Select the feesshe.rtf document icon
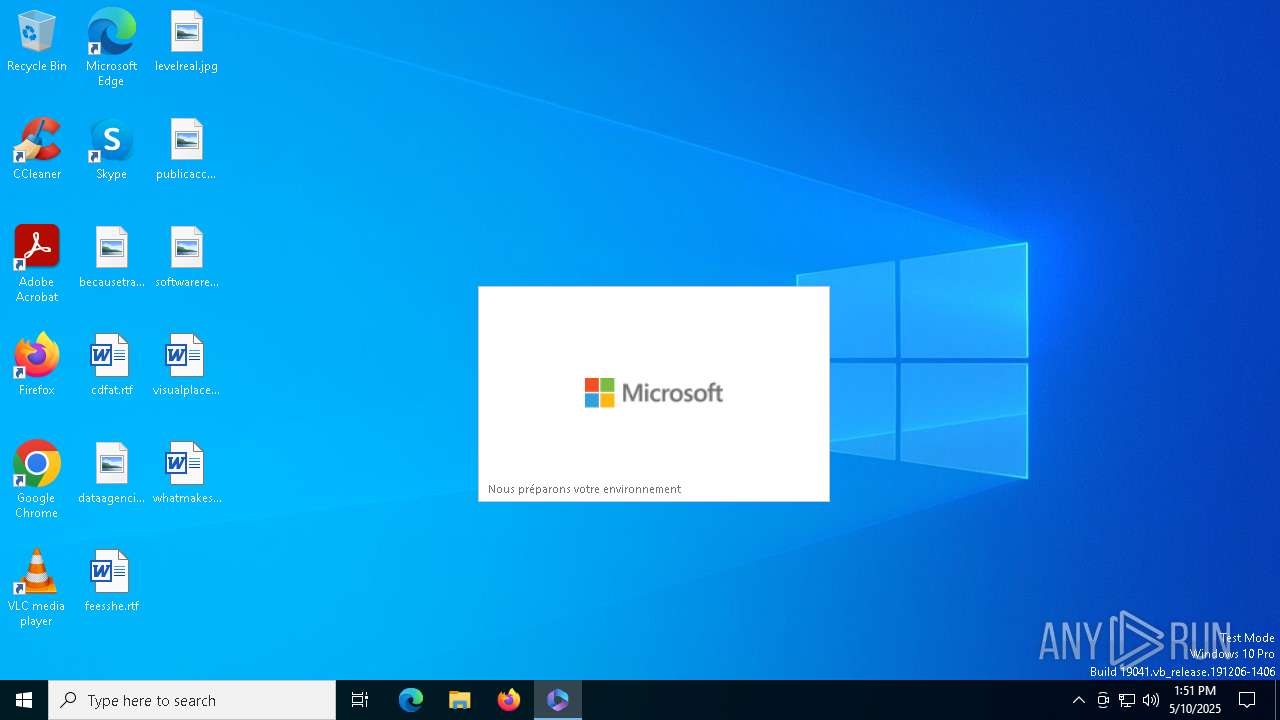This screenshot has height=720, width=1280. [111, 582]
